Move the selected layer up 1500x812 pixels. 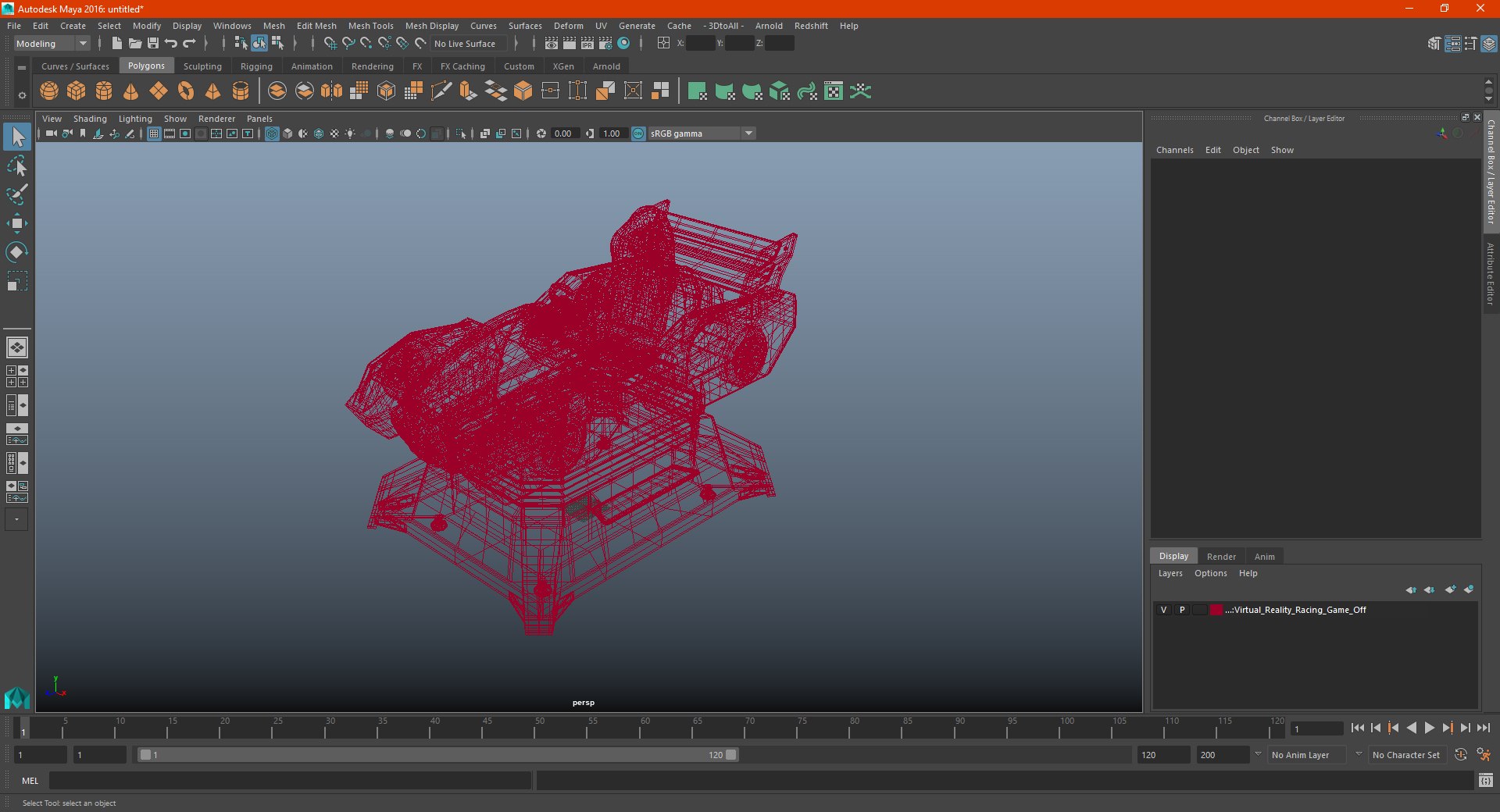tap(1411, 589)
